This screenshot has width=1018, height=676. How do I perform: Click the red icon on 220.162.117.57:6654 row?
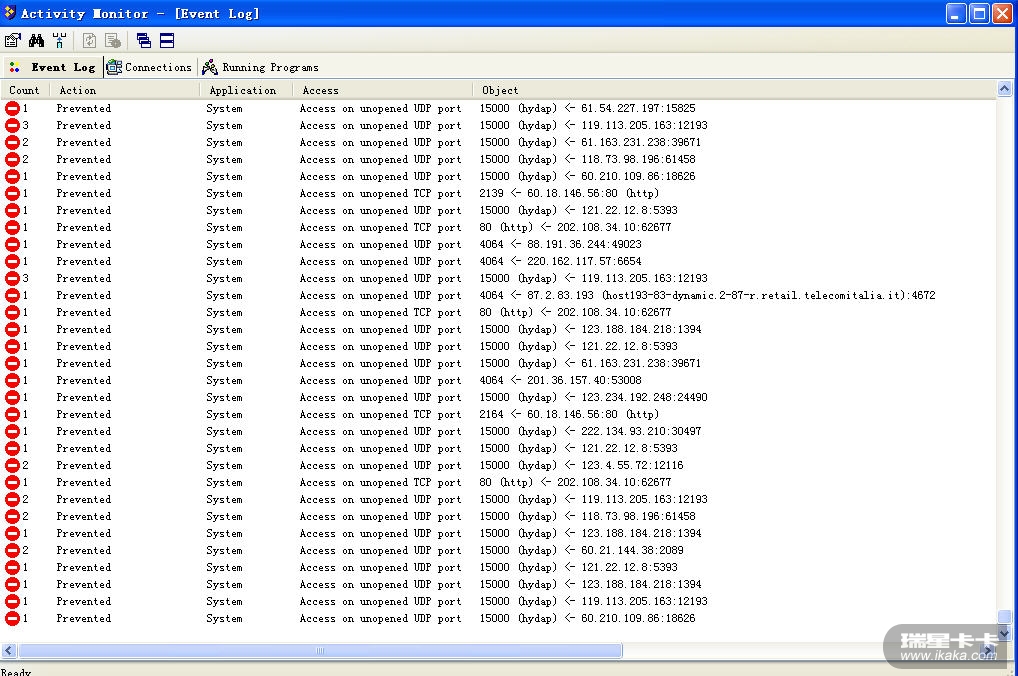12,261
